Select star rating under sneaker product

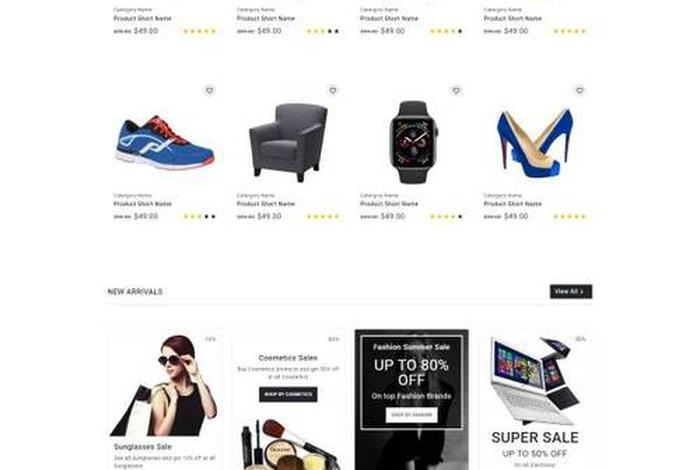(200, 216)
